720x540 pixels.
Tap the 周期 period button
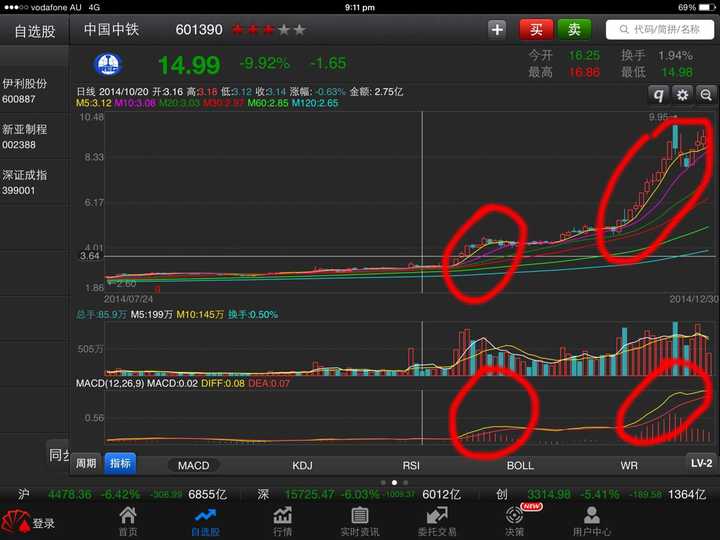(86, 463)
